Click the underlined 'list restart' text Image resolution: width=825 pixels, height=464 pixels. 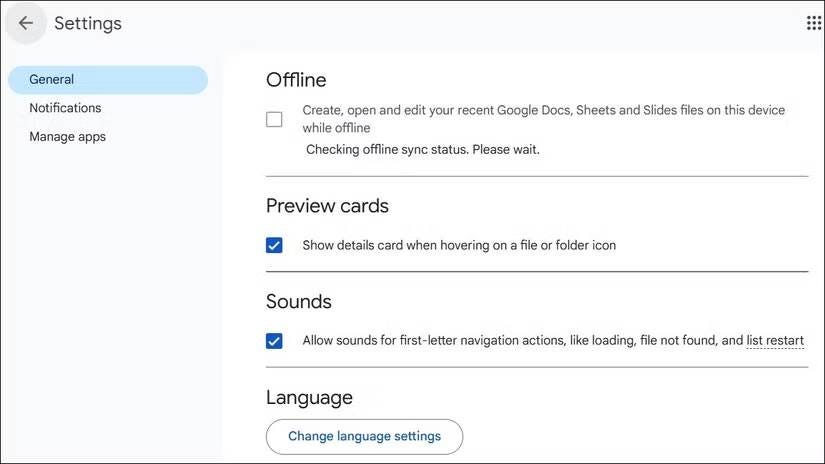[775, 340]
